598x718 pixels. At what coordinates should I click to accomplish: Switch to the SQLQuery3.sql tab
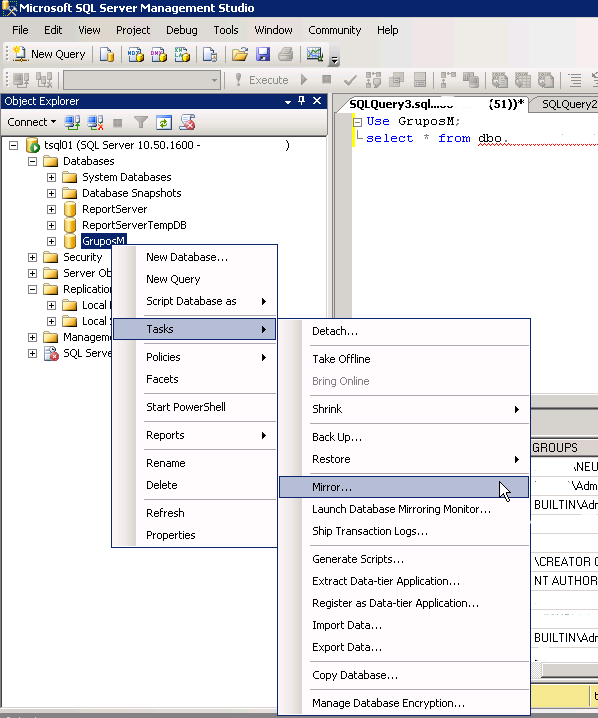coord(435,104)
